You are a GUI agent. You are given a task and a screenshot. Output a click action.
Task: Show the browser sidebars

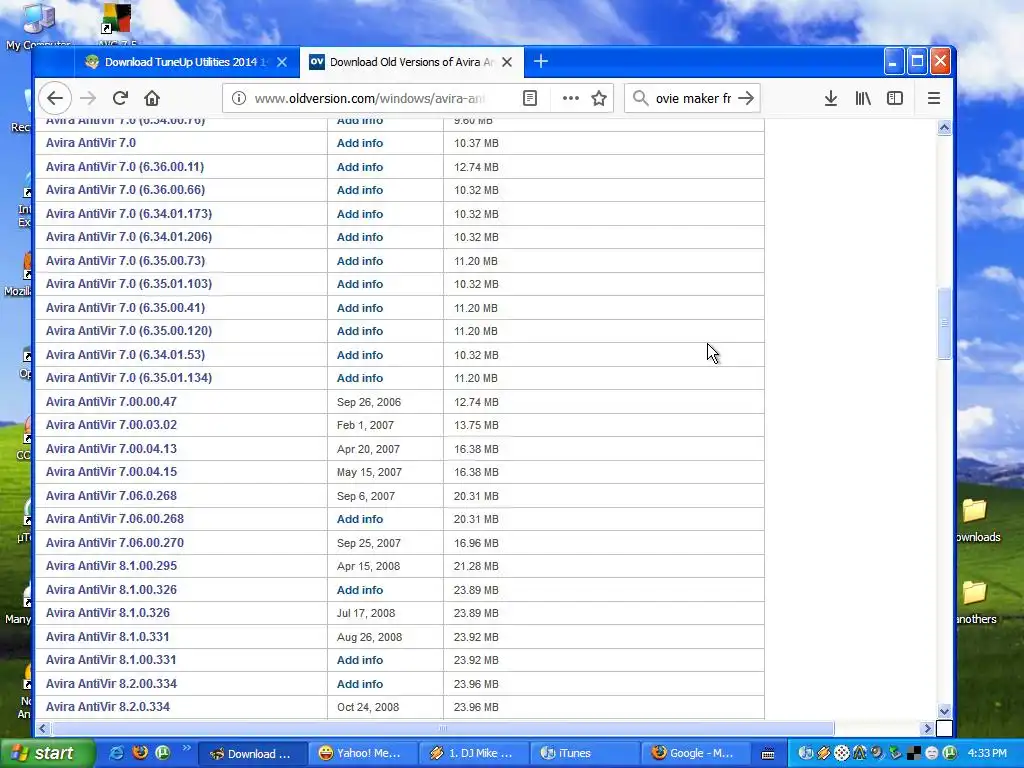coord(895,99)
